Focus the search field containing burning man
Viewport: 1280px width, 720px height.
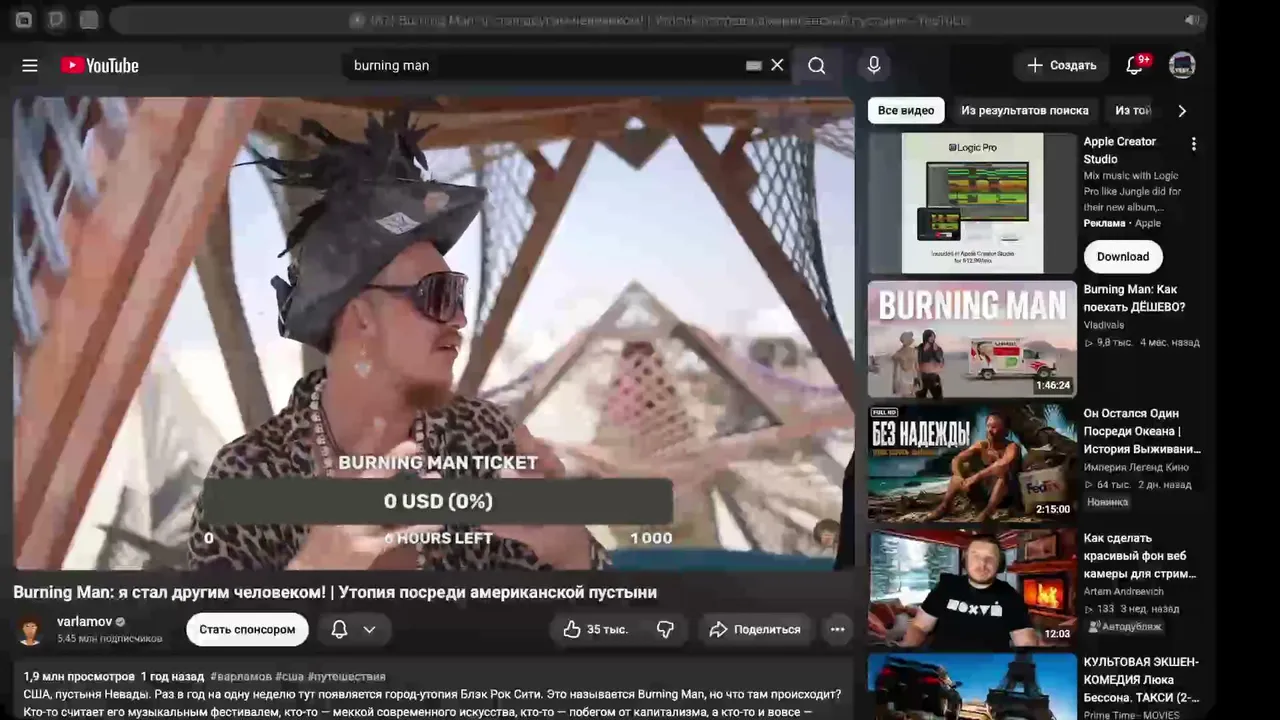point(545,65)
